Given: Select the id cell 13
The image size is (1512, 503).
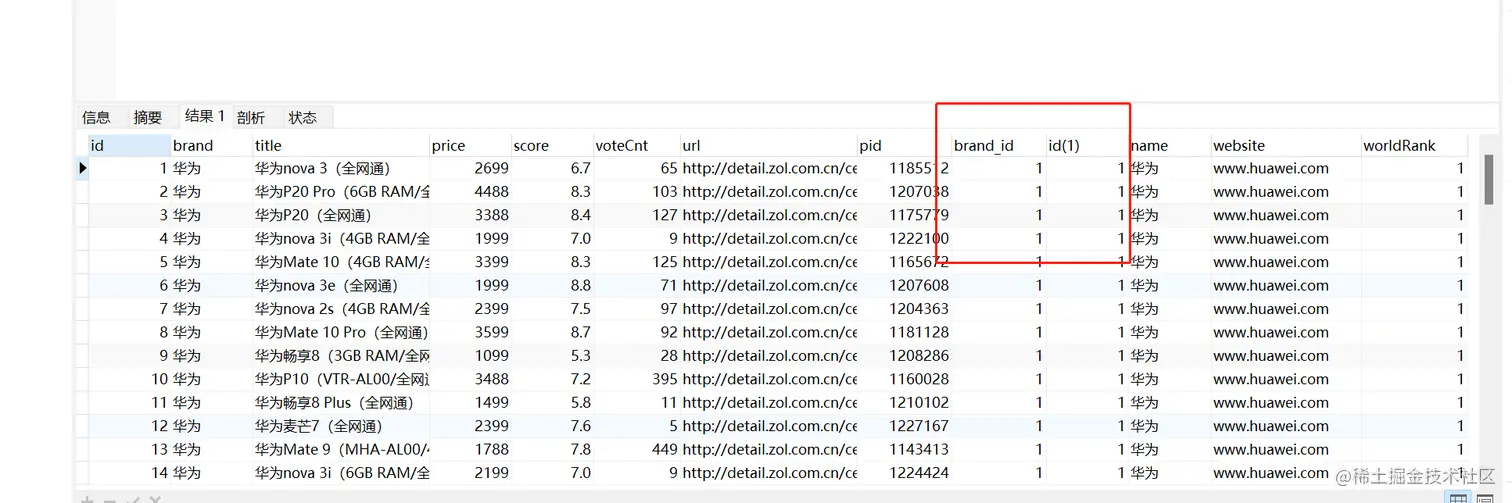Looking at the screenshot, I should click(x=129, y=450).
